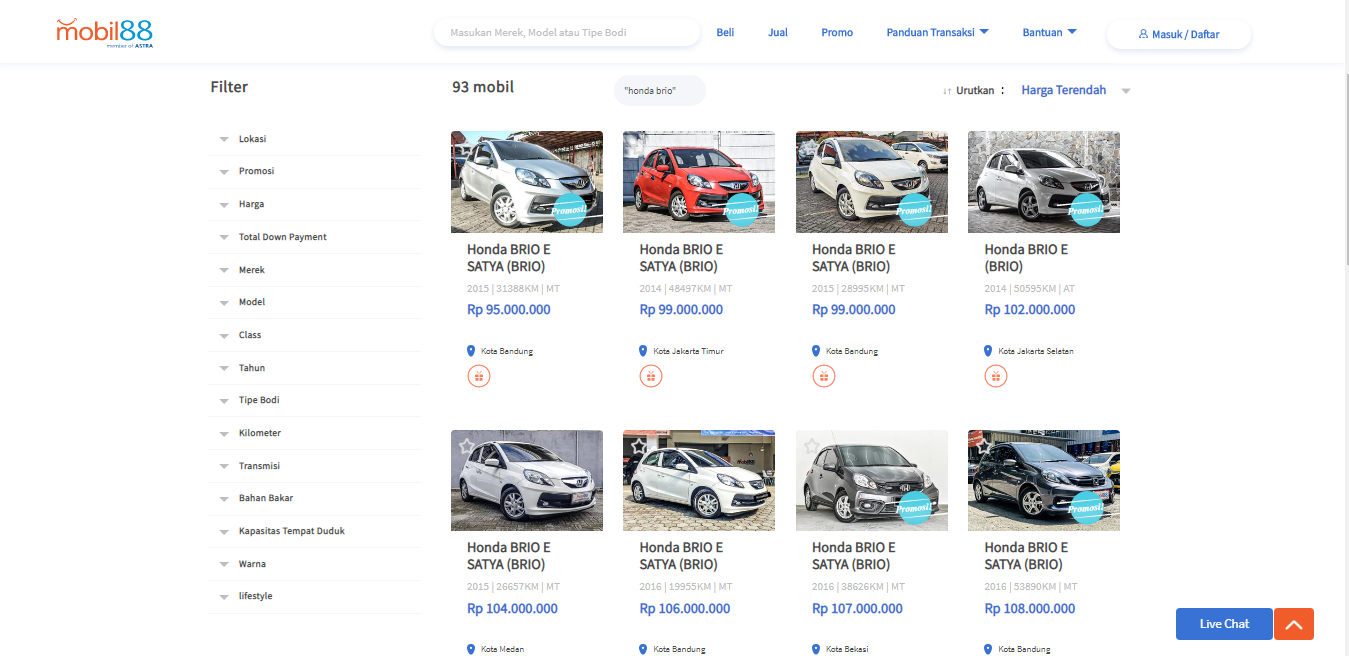The height and width of the screenshot is (656, 1349).
Task: Click "2014 | 50595KM | AT" spec line
Action: click(1029, 289)
